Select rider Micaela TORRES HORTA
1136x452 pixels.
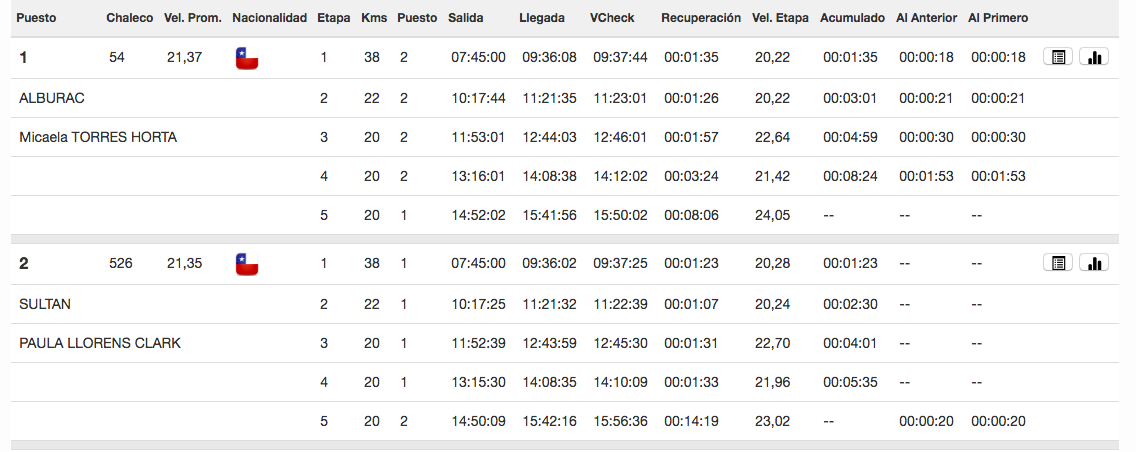[x=98, y=138]
